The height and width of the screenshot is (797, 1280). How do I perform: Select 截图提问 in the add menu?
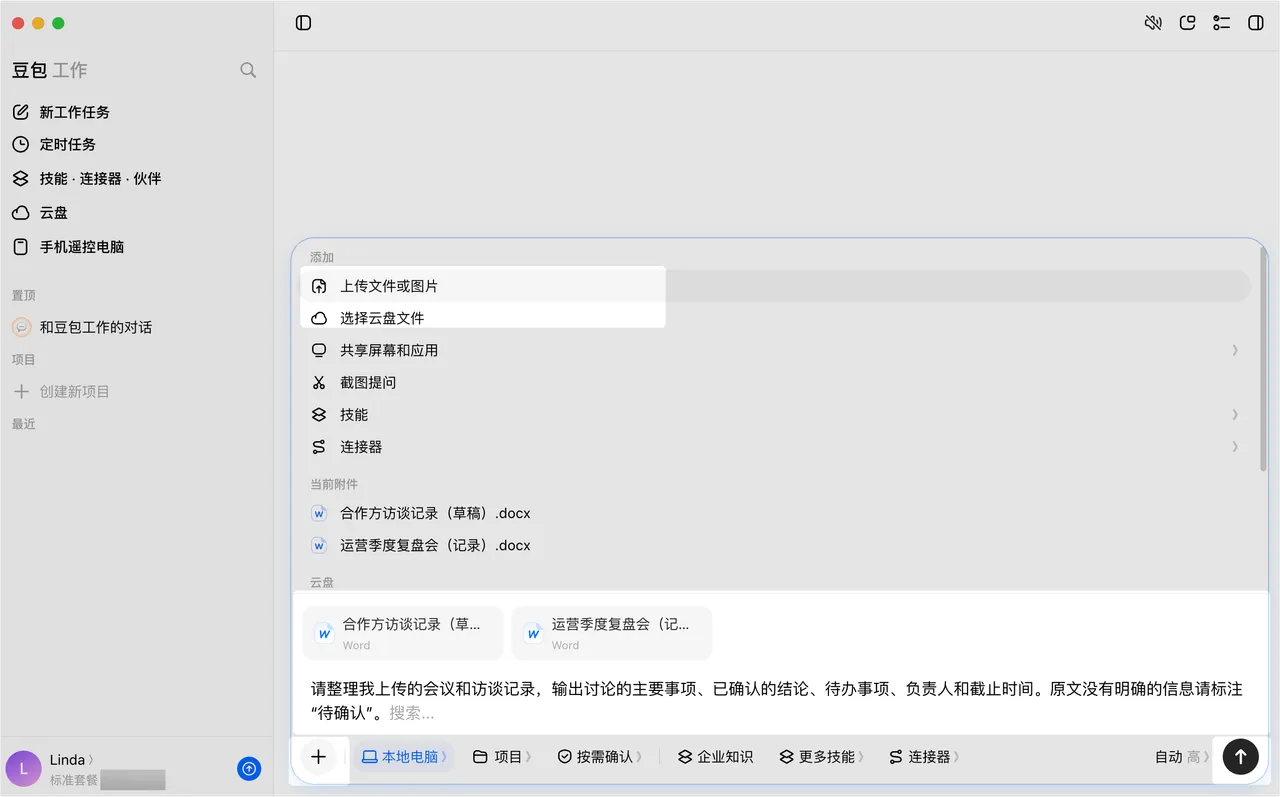(775, 382)
